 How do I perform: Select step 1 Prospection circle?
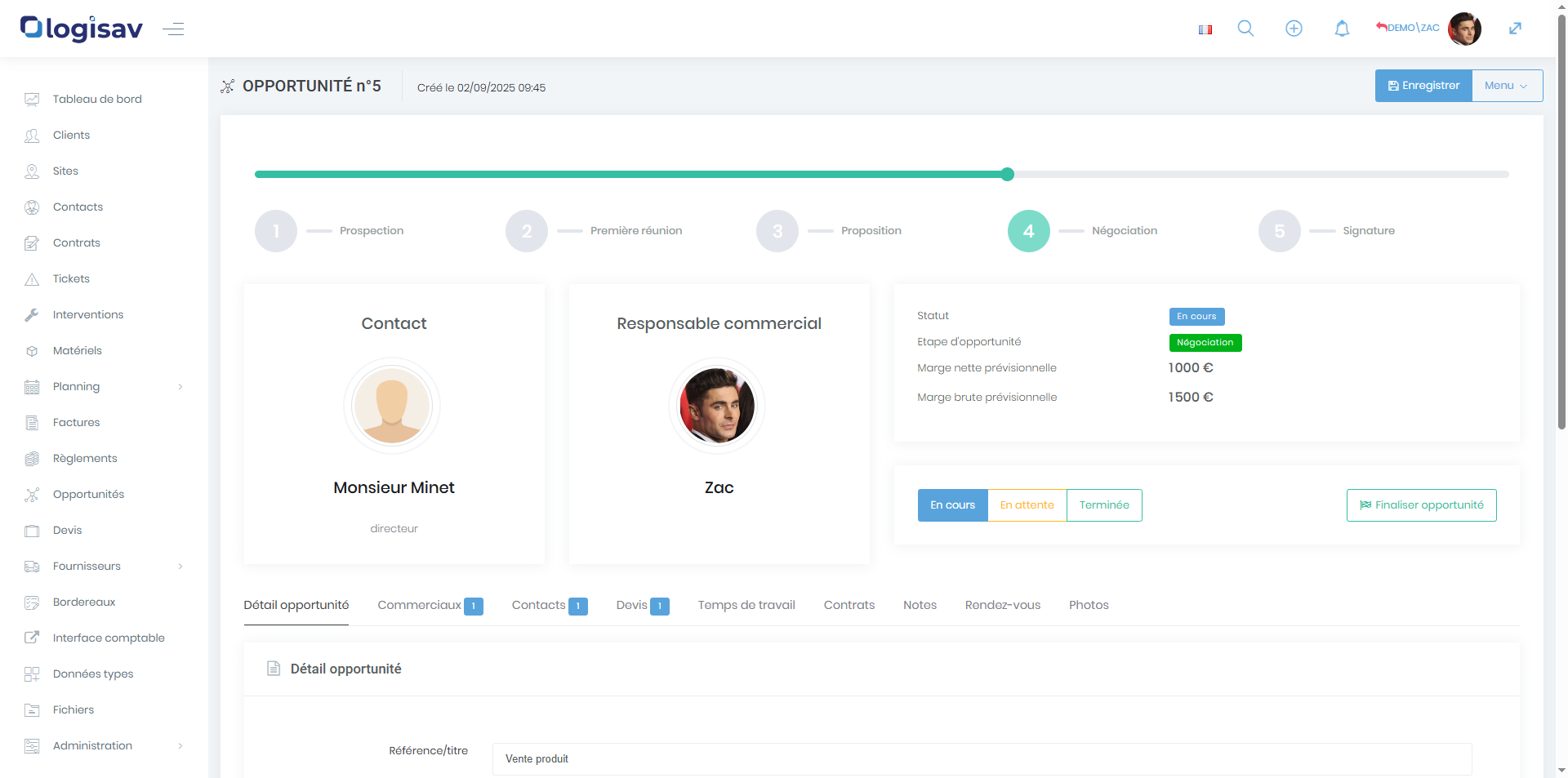276,231
